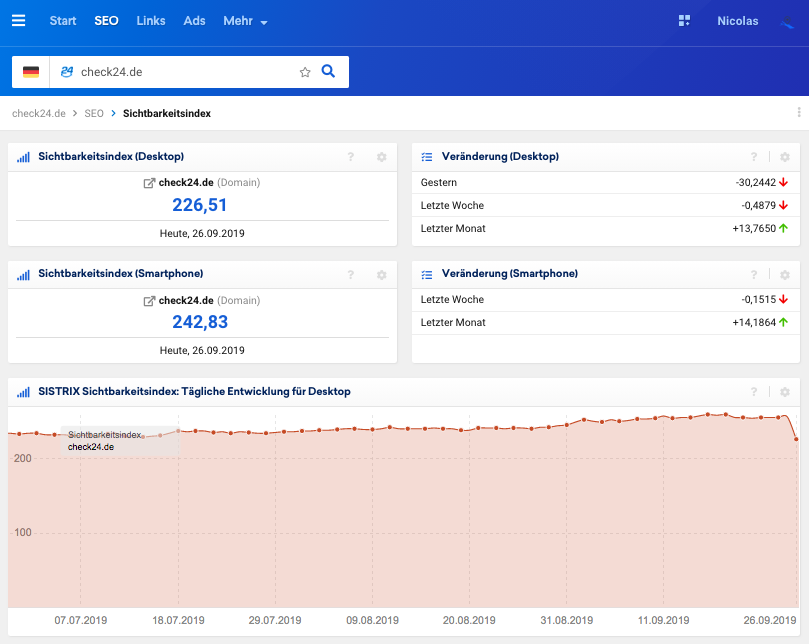Viewport: 809px width, 644px height.
Task: Click the Veränderung (Desktop) box title
Action: tap(500, 156)
